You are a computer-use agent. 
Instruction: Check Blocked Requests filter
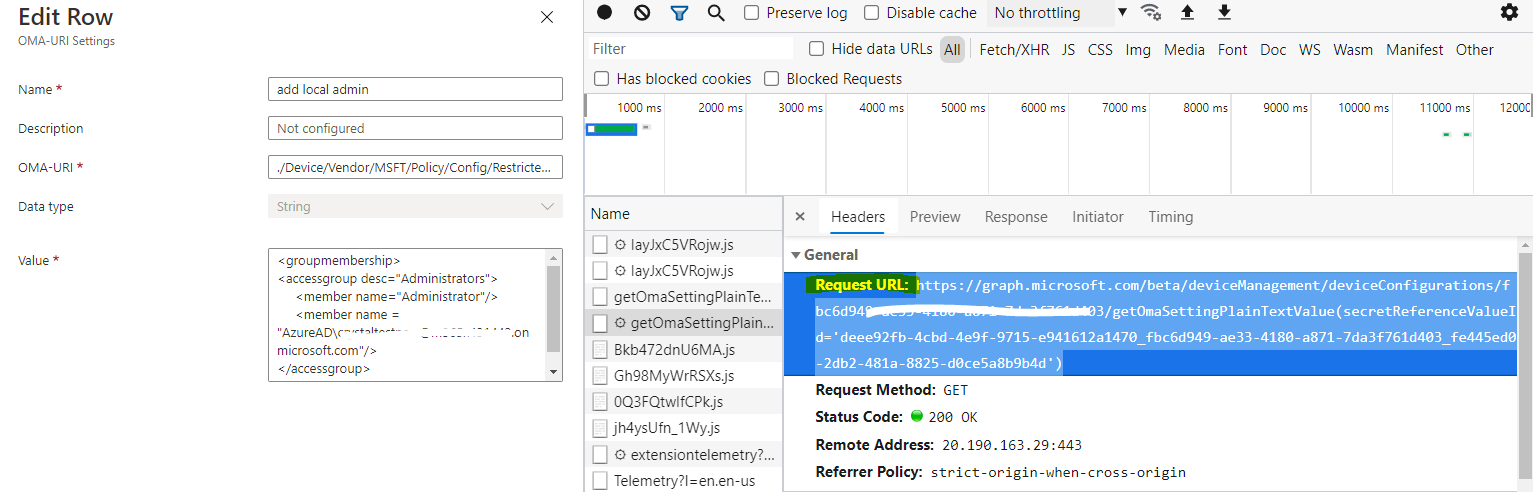[771, 78]
